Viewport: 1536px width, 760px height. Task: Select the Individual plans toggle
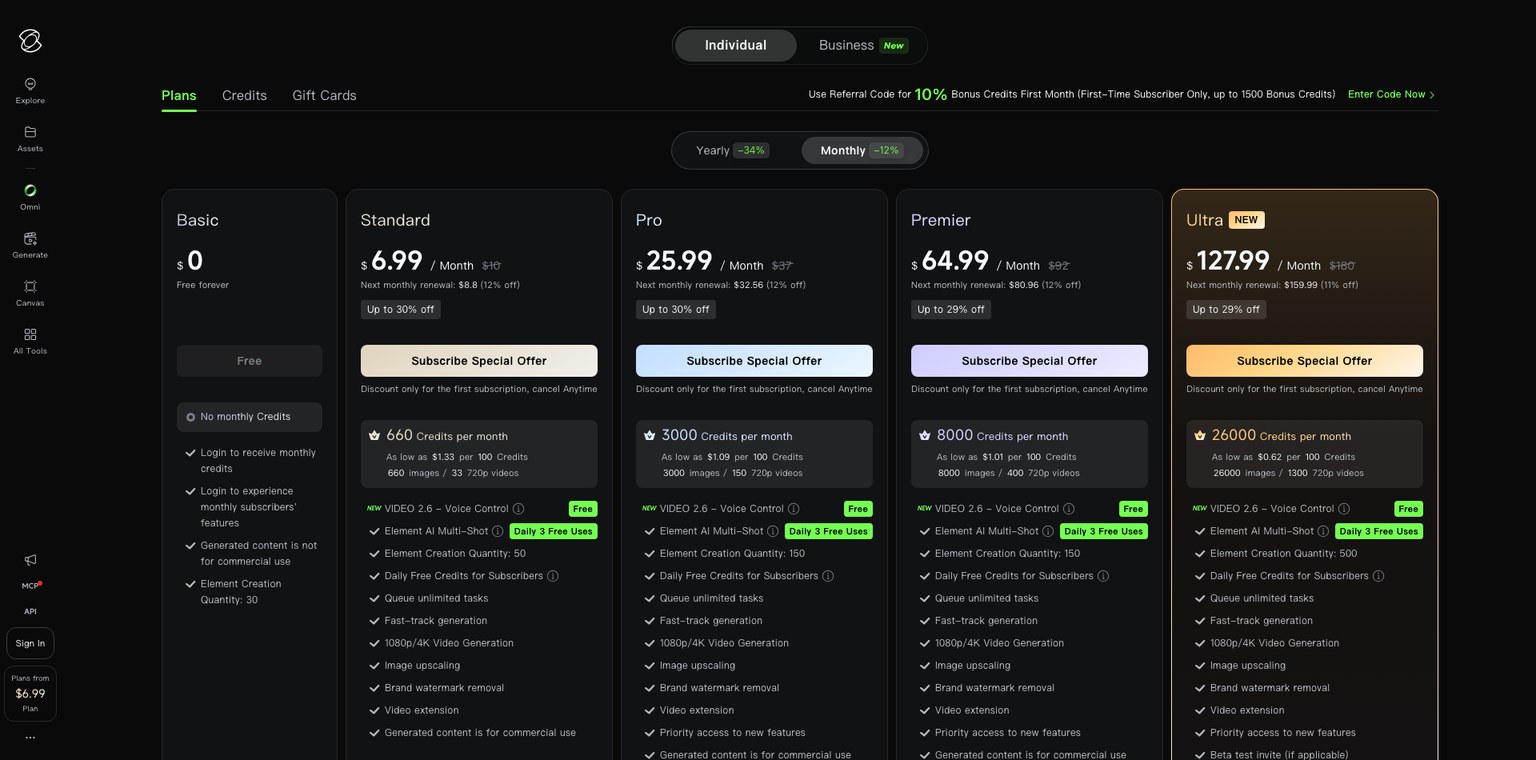coord(735,45)
